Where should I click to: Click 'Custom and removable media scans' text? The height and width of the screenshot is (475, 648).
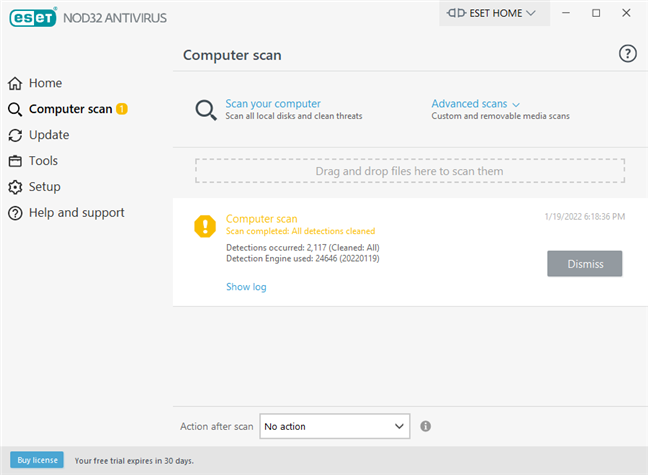pyautogui.click(x=500, y=116)
